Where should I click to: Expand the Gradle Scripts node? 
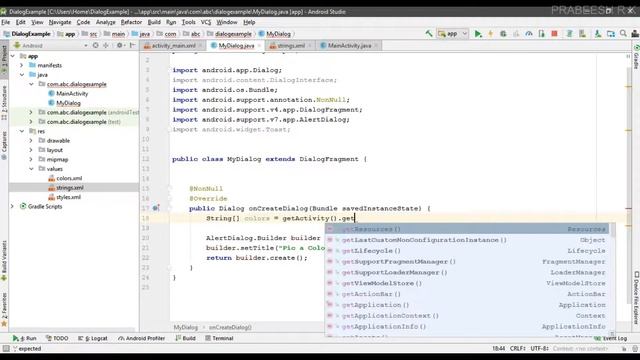[x=13, y=206]
